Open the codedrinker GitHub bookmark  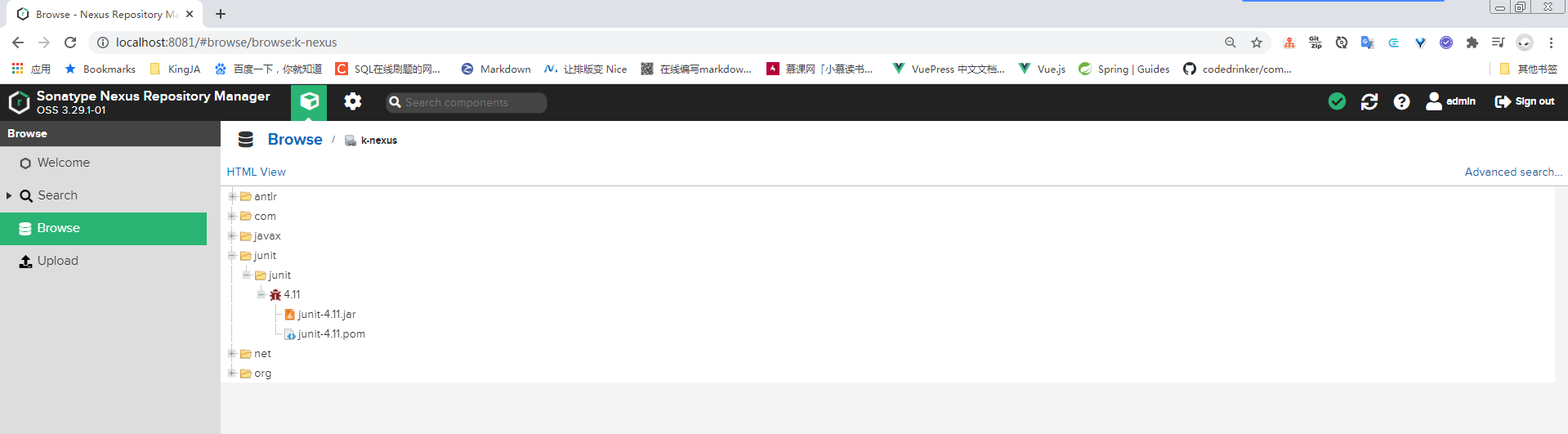1238,69
